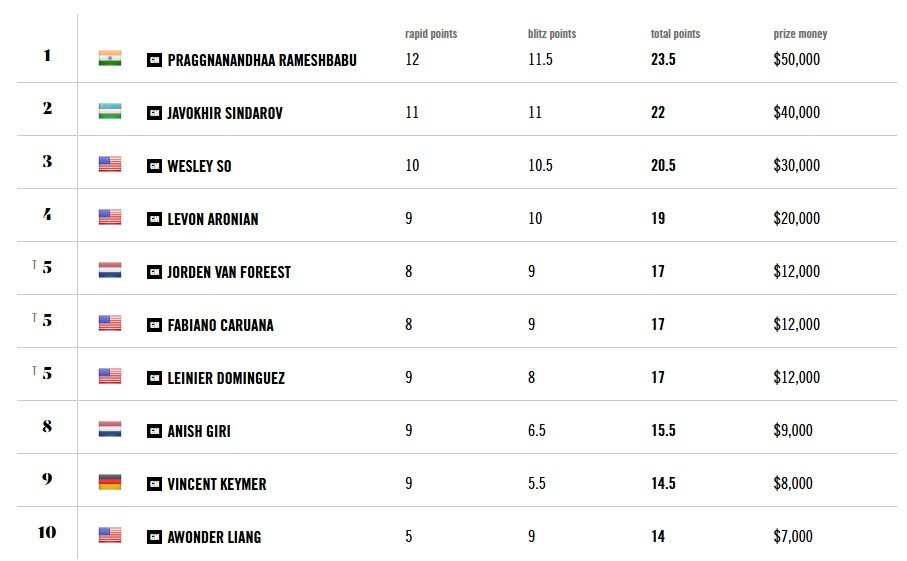Click the prize money column header

800,34
